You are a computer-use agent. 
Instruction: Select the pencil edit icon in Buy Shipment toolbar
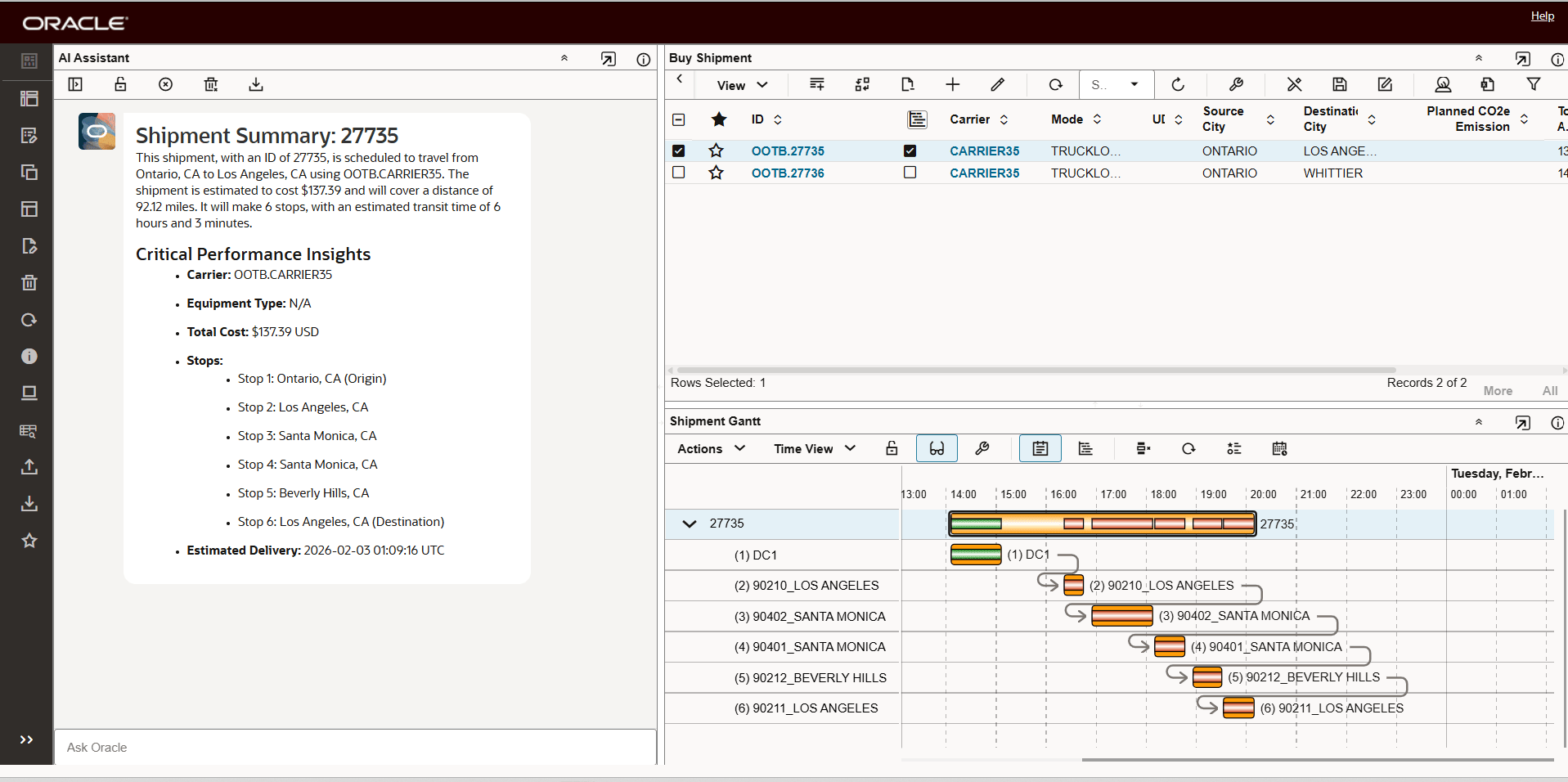[998, 84]
